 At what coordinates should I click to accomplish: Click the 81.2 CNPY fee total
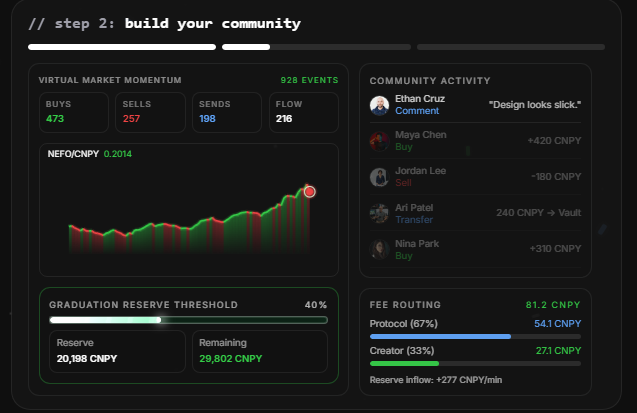[553, 305]
